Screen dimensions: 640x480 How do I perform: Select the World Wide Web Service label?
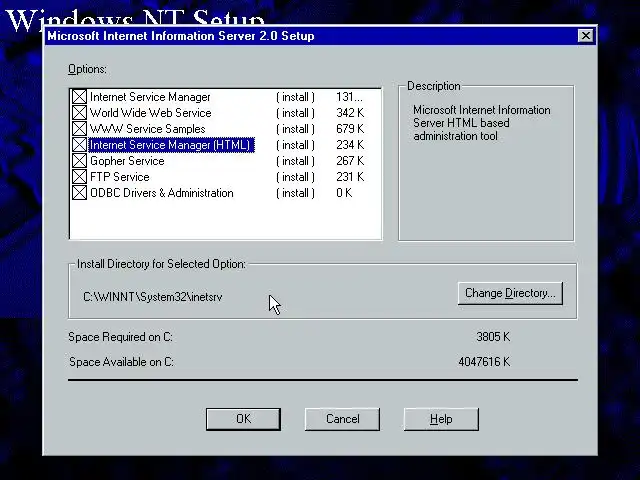click(x=151, y=113)
